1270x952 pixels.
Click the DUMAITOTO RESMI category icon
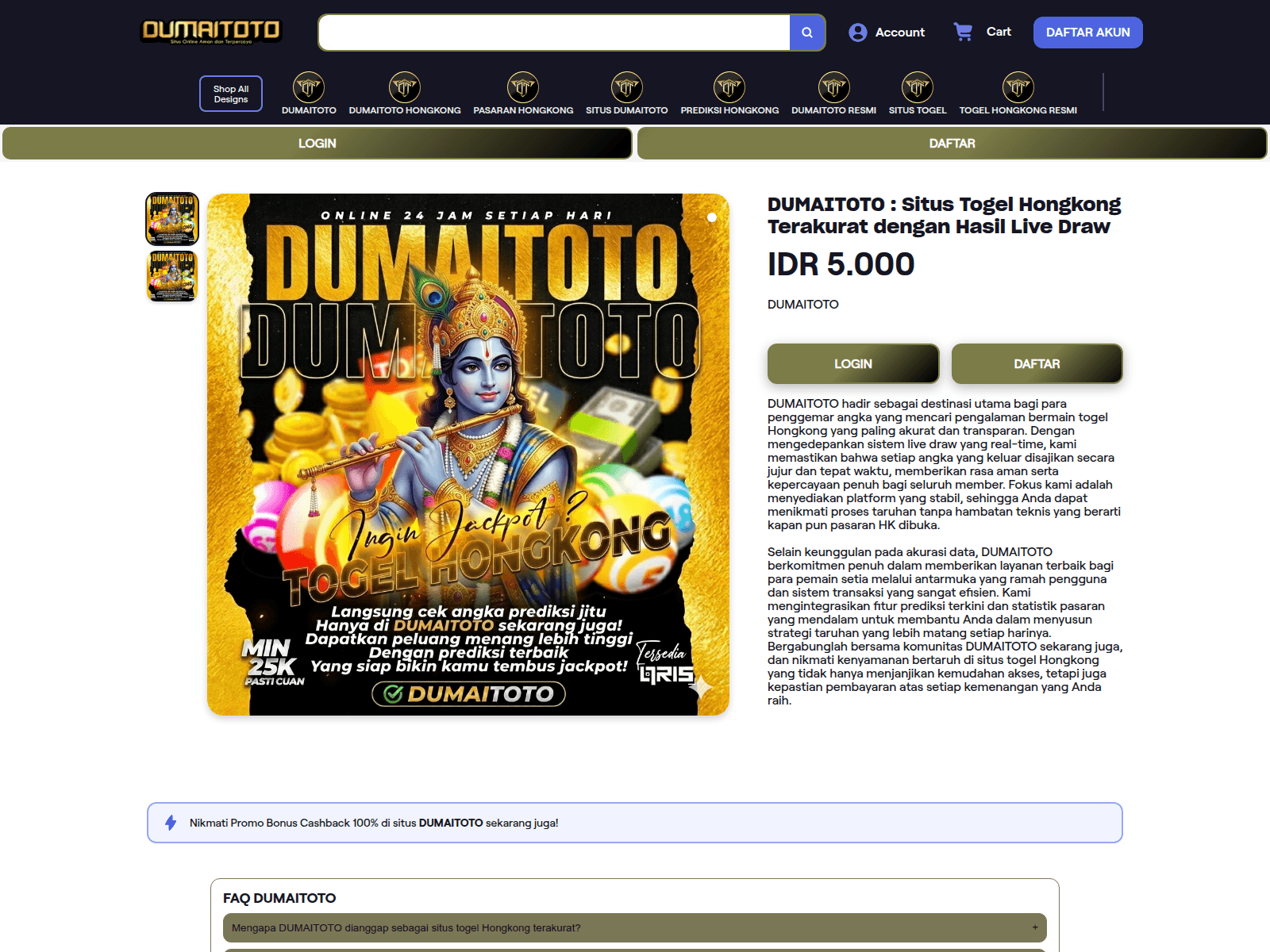point(833,87)
